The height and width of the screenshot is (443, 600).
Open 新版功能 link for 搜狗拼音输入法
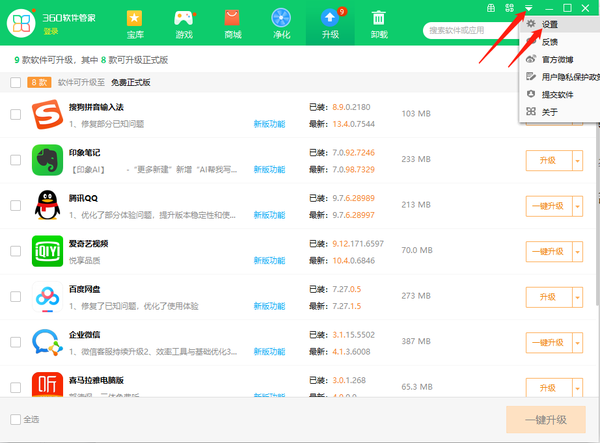[x=269, y=124]
